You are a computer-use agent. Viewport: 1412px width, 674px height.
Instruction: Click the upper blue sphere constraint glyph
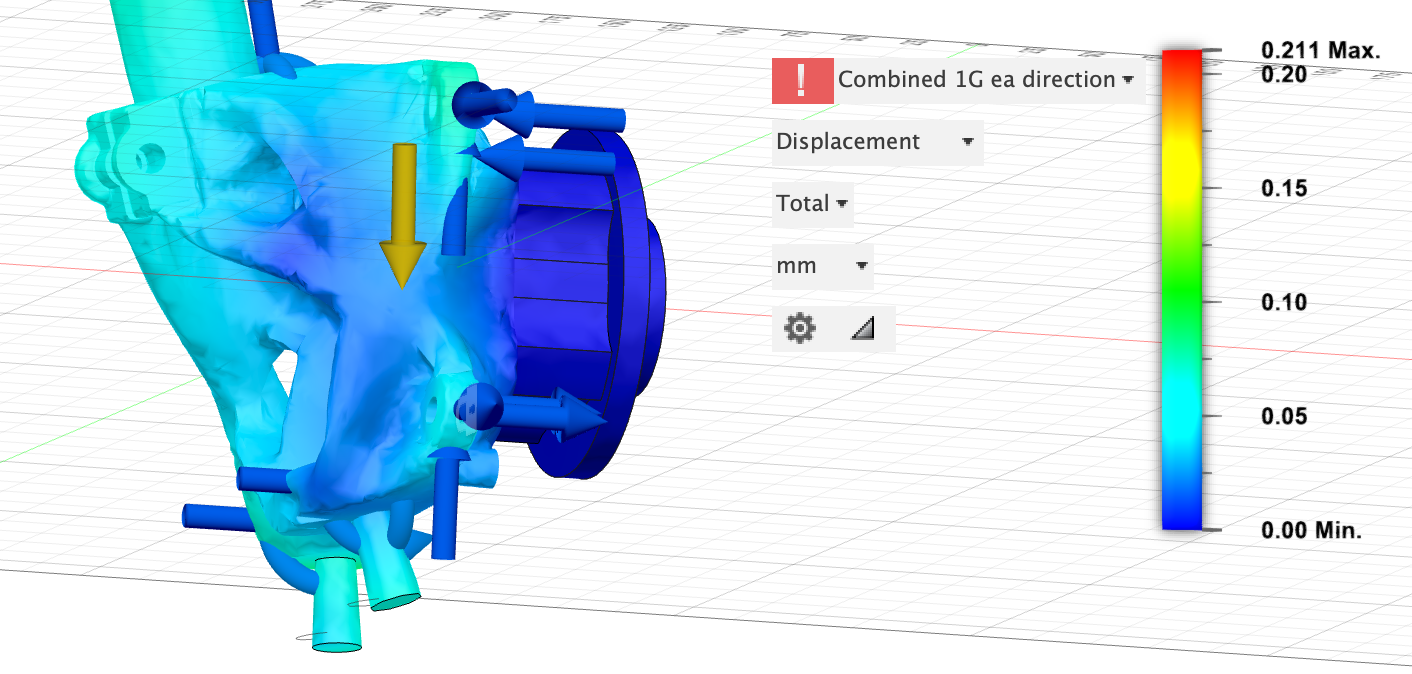point(473,102)
